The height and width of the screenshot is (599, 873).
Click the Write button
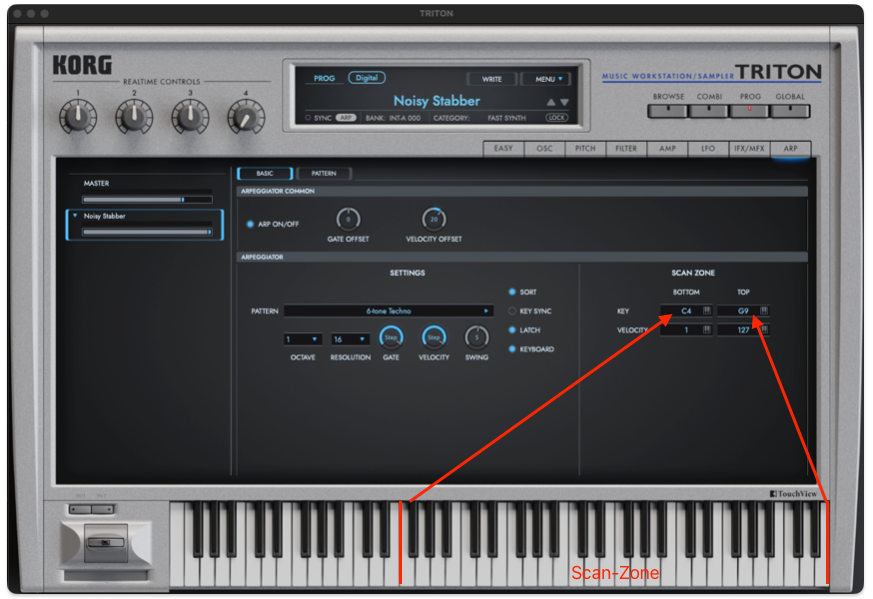coord(492,79)
